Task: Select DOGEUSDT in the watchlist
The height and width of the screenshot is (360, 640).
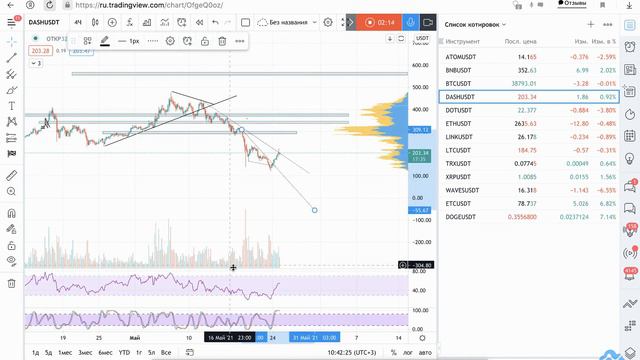Action: (529, 217)
